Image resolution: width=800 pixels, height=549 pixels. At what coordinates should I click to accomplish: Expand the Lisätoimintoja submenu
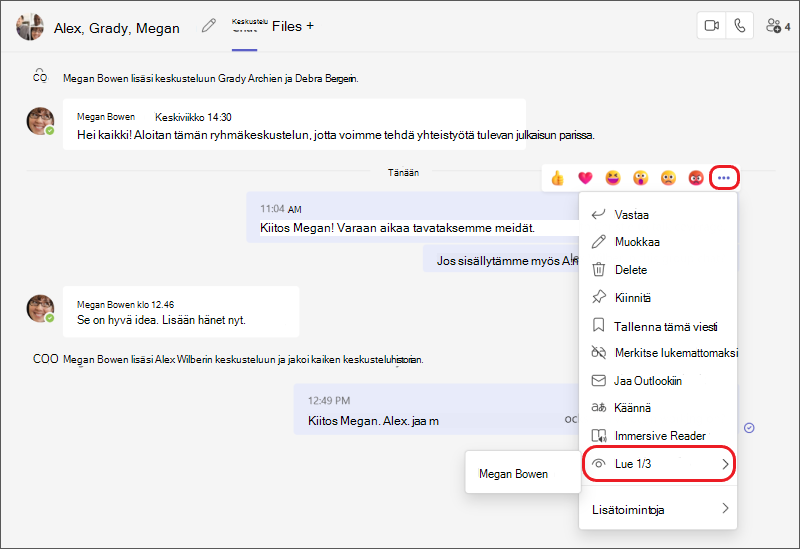659,509
